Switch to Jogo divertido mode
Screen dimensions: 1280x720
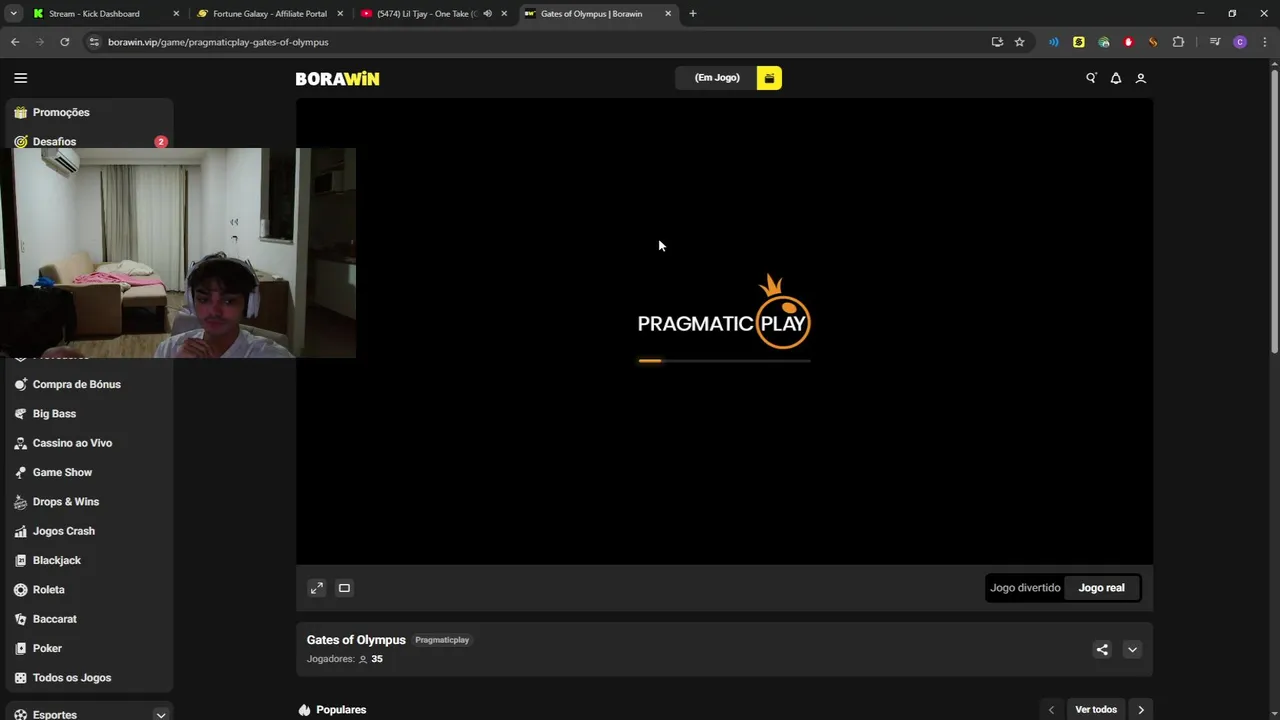[1025, 588]
